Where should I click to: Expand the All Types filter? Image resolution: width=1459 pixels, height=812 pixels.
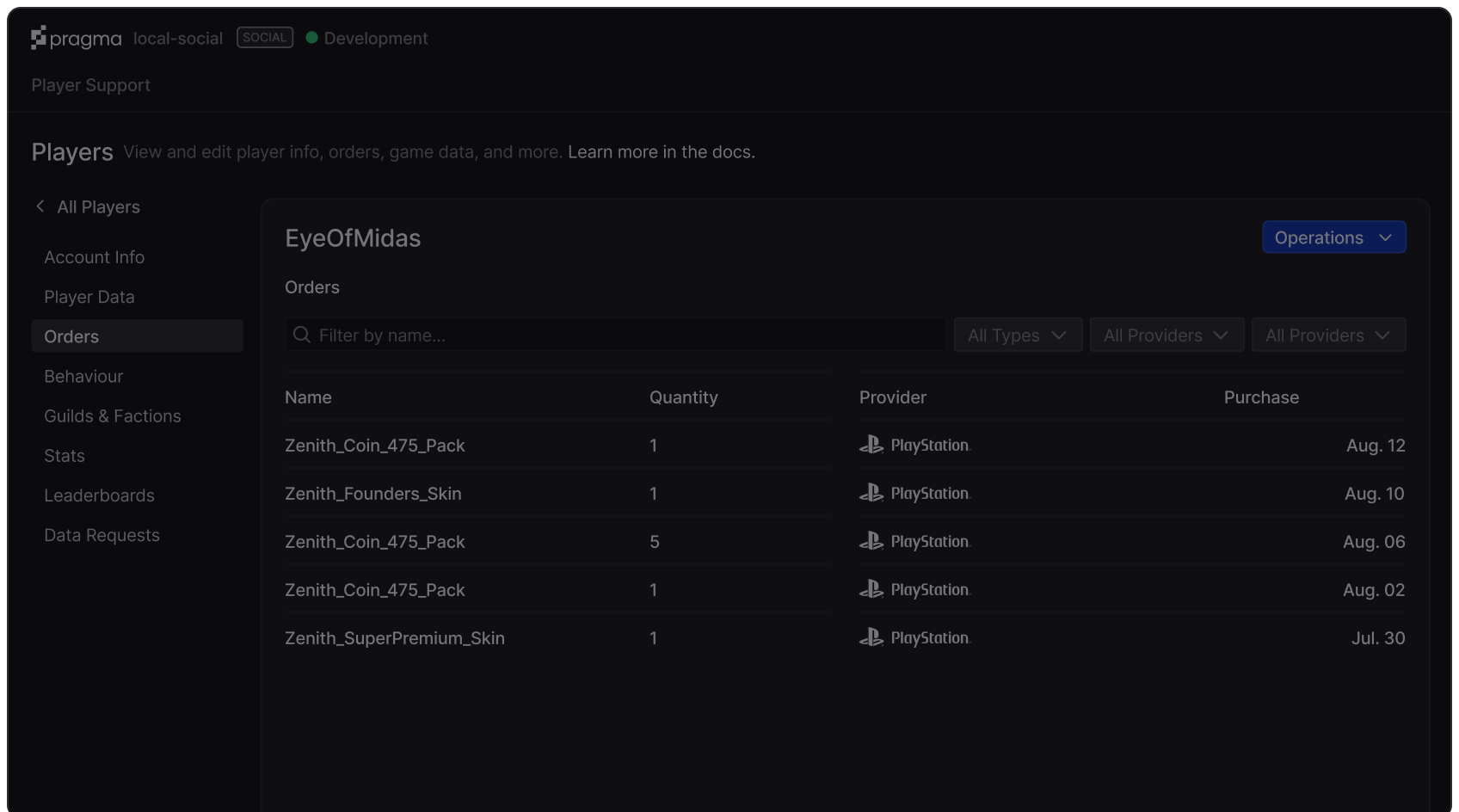[1017, 335]
